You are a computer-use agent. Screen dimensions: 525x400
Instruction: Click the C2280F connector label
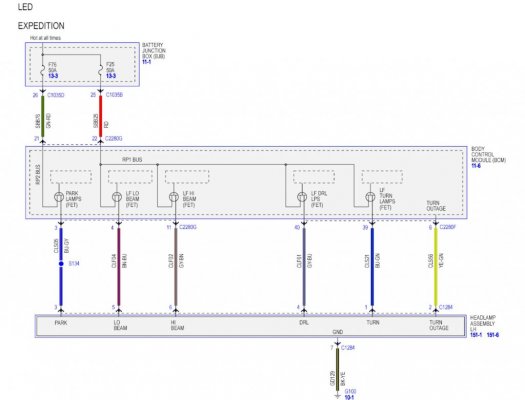pos(448,227)
